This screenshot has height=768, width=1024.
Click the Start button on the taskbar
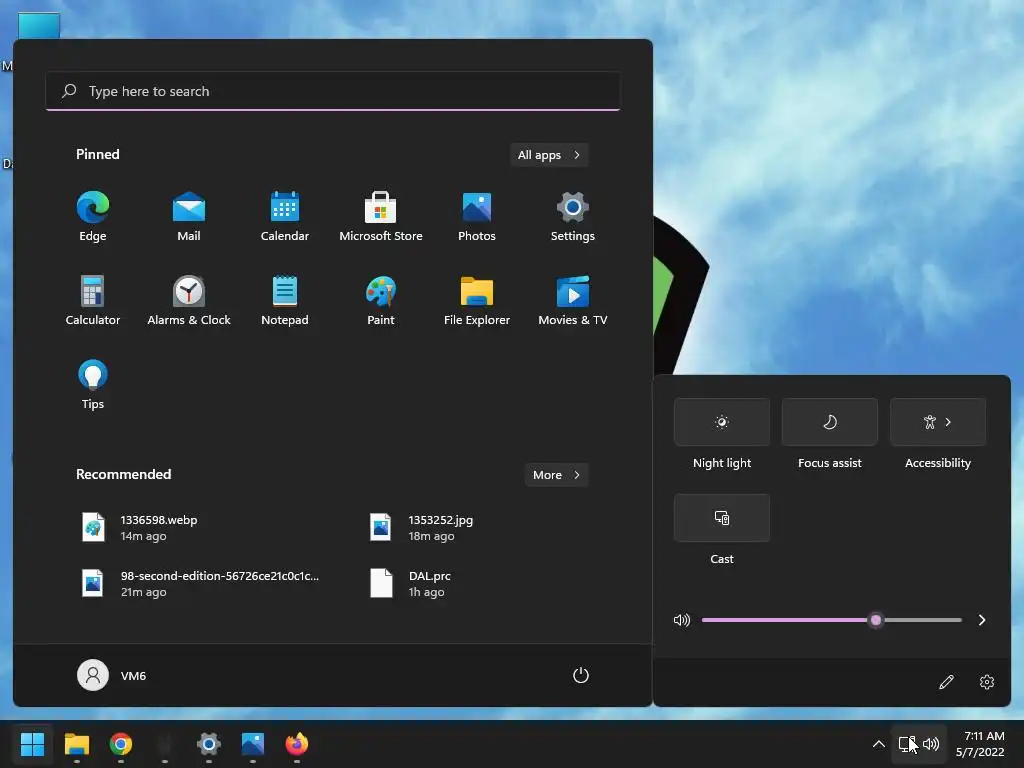click(32, 744)
